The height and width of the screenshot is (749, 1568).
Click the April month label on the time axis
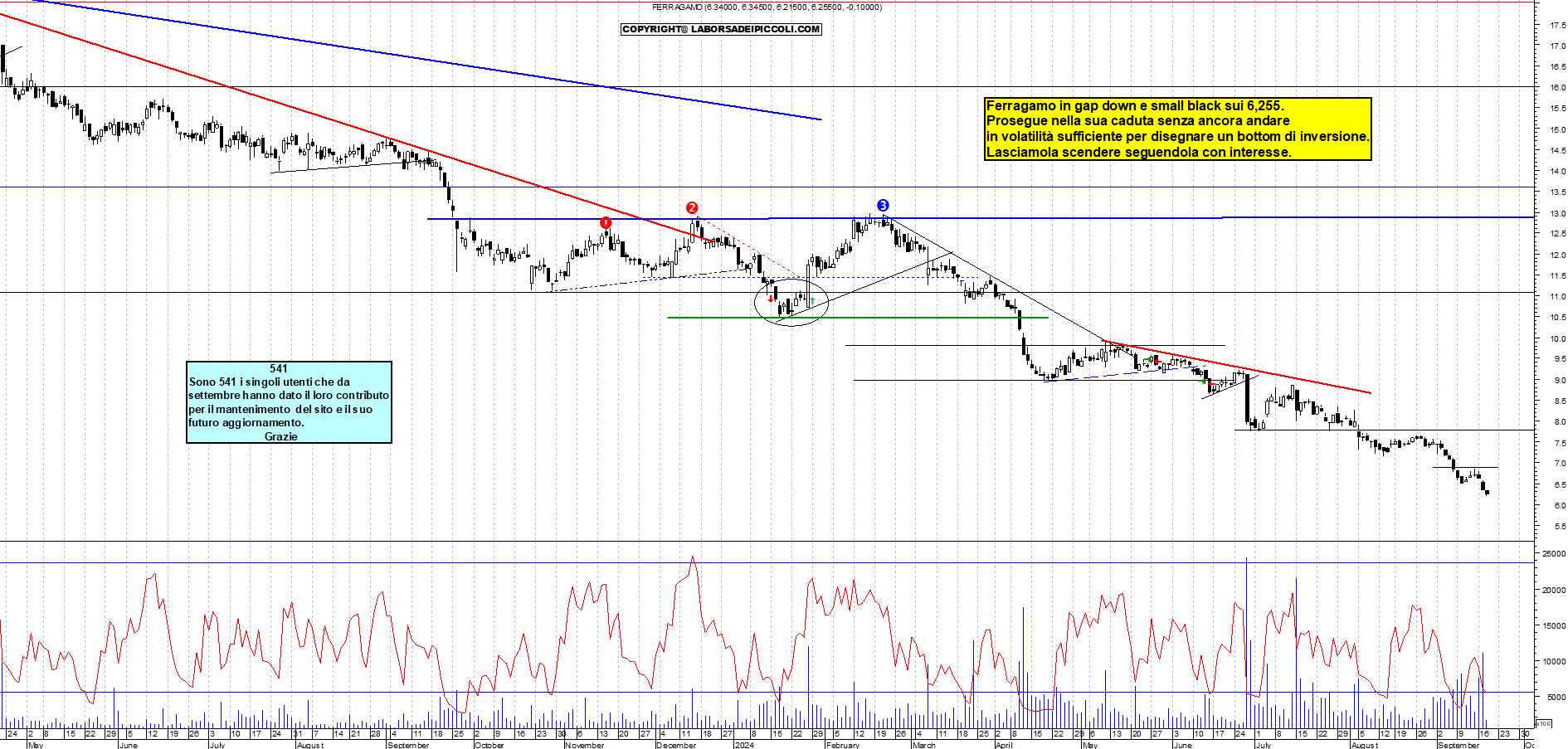[x=1004, y=745]
